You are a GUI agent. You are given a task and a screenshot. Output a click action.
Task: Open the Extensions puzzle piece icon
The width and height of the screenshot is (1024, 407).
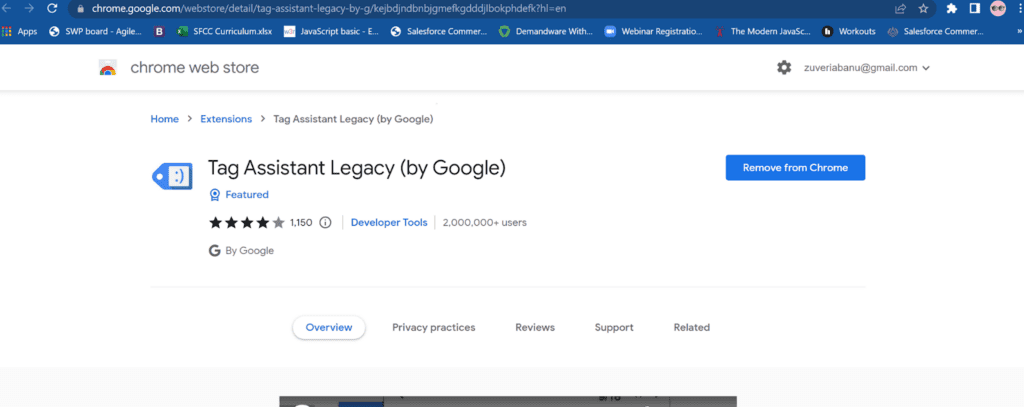point(952,8)
